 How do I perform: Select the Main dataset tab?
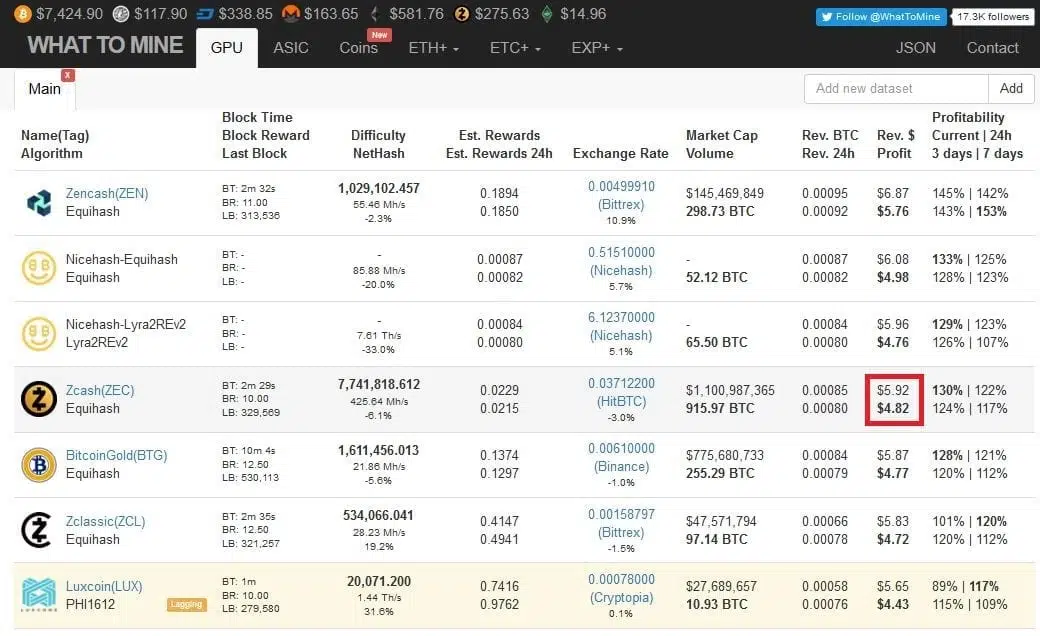pos(44,89)
